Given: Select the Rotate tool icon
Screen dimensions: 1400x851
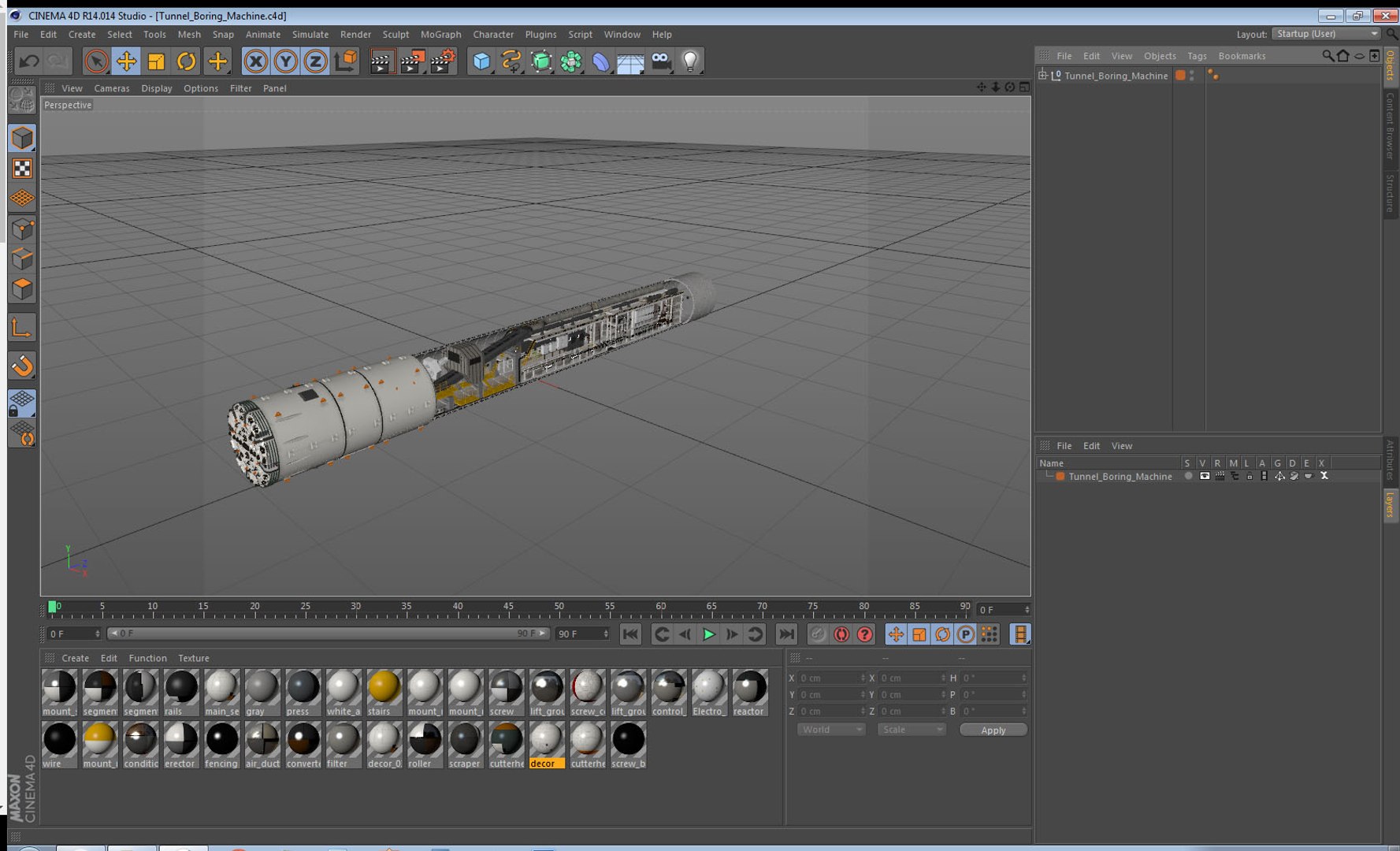Looking at the screenshot, I should 186,61.
